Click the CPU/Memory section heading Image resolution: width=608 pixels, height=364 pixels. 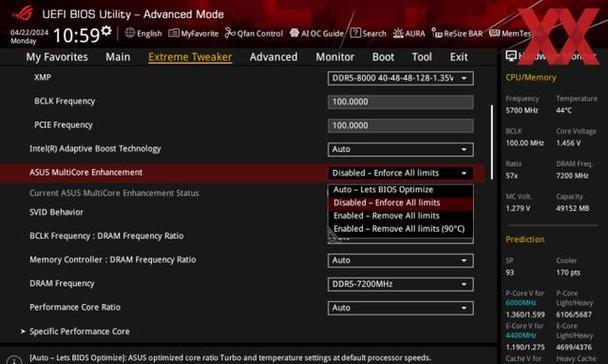530,78
